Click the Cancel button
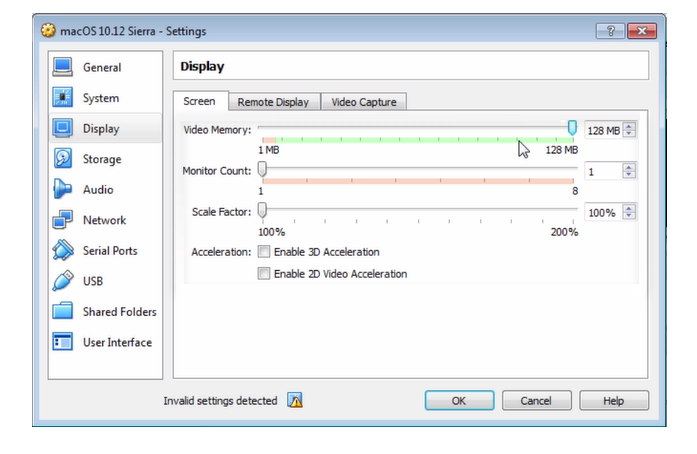The image size is (697, 454). 537,401
